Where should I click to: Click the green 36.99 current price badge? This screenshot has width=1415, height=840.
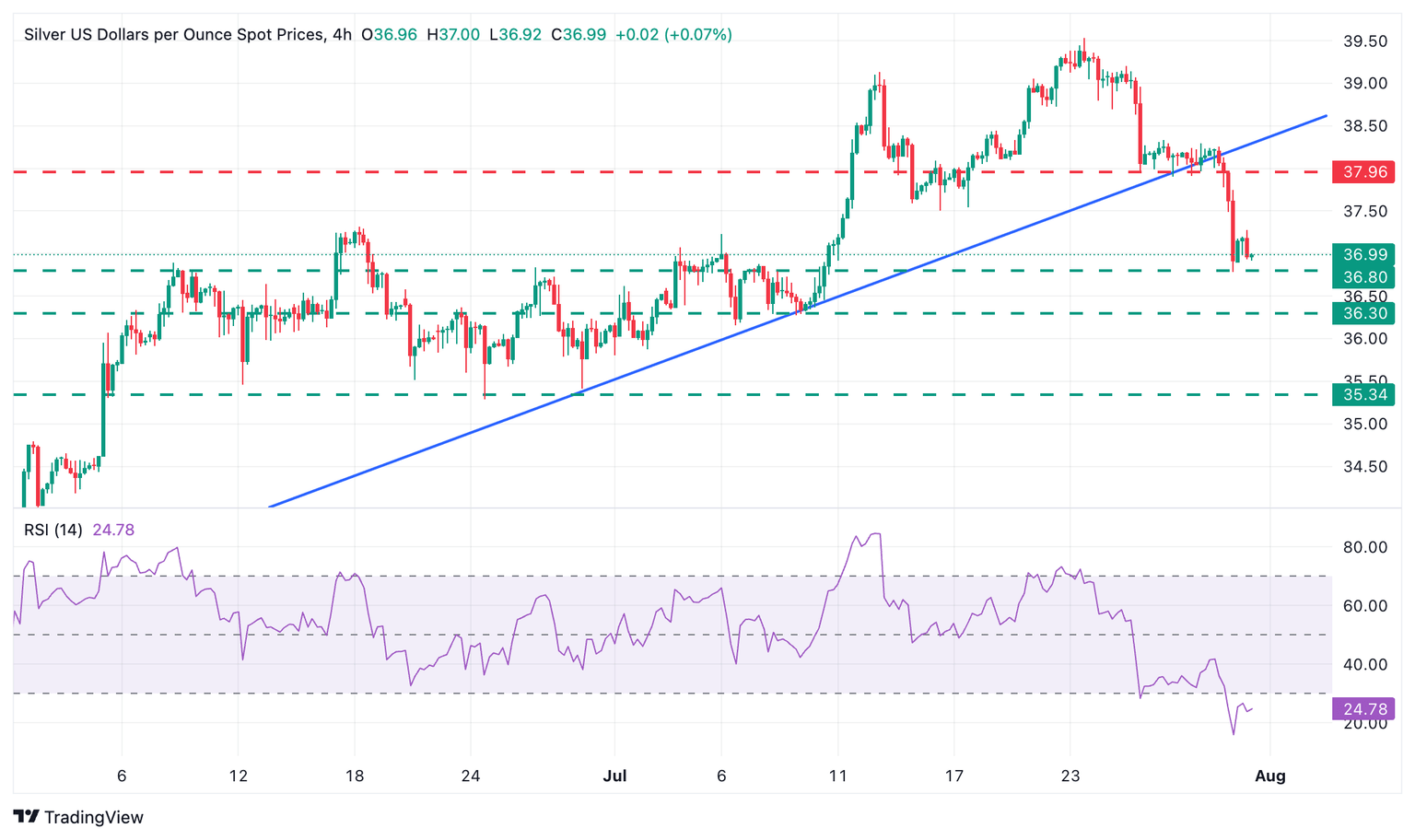(1364, 255)
